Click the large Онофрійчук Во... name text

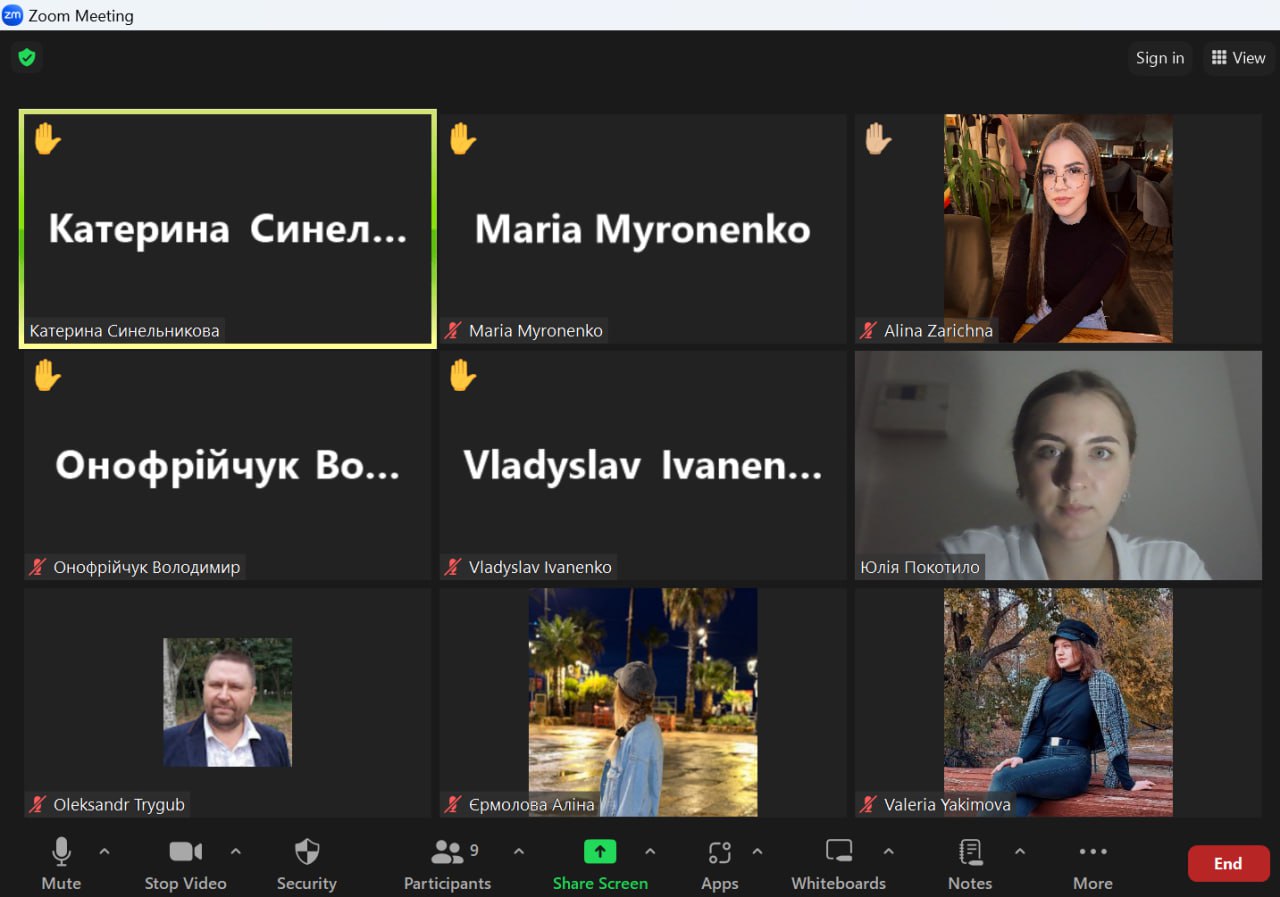click(x=227, y=466)
